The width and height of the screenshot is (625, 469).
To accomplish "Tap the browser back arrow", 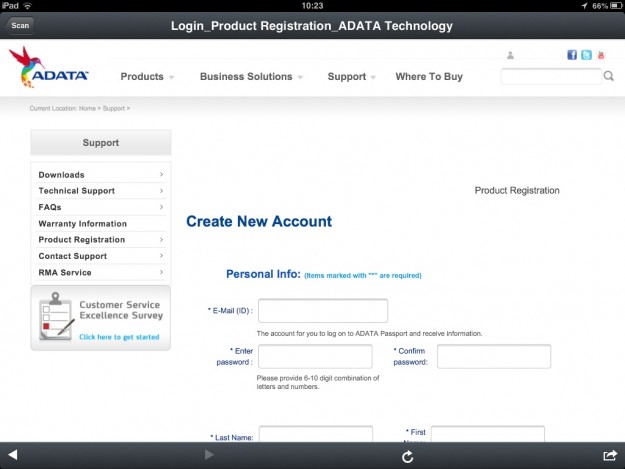I will 13,456.
